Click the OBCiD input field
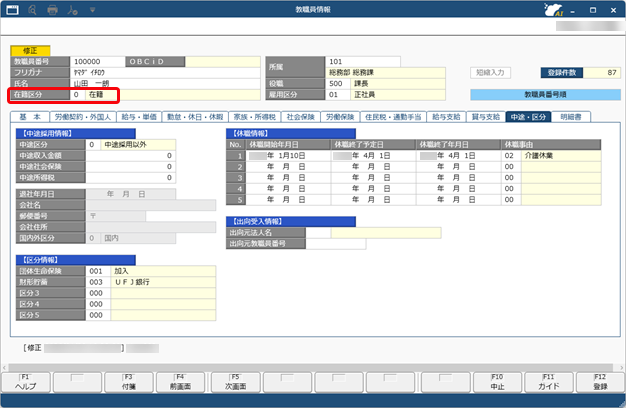 click(x=223, y=61)
